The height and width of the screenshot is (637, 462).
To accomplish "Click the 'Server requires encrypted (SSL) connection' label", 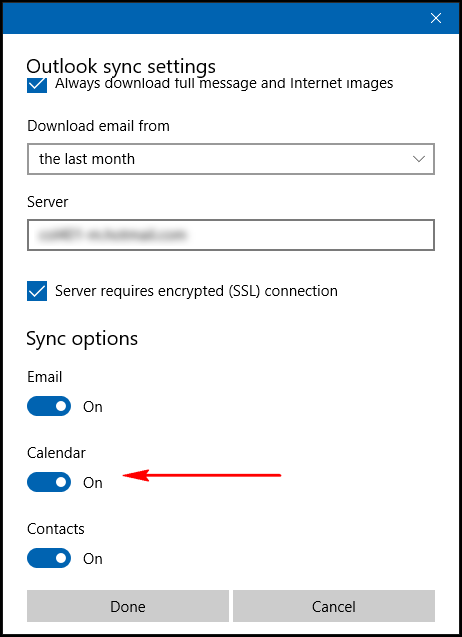I will point(196,291).
